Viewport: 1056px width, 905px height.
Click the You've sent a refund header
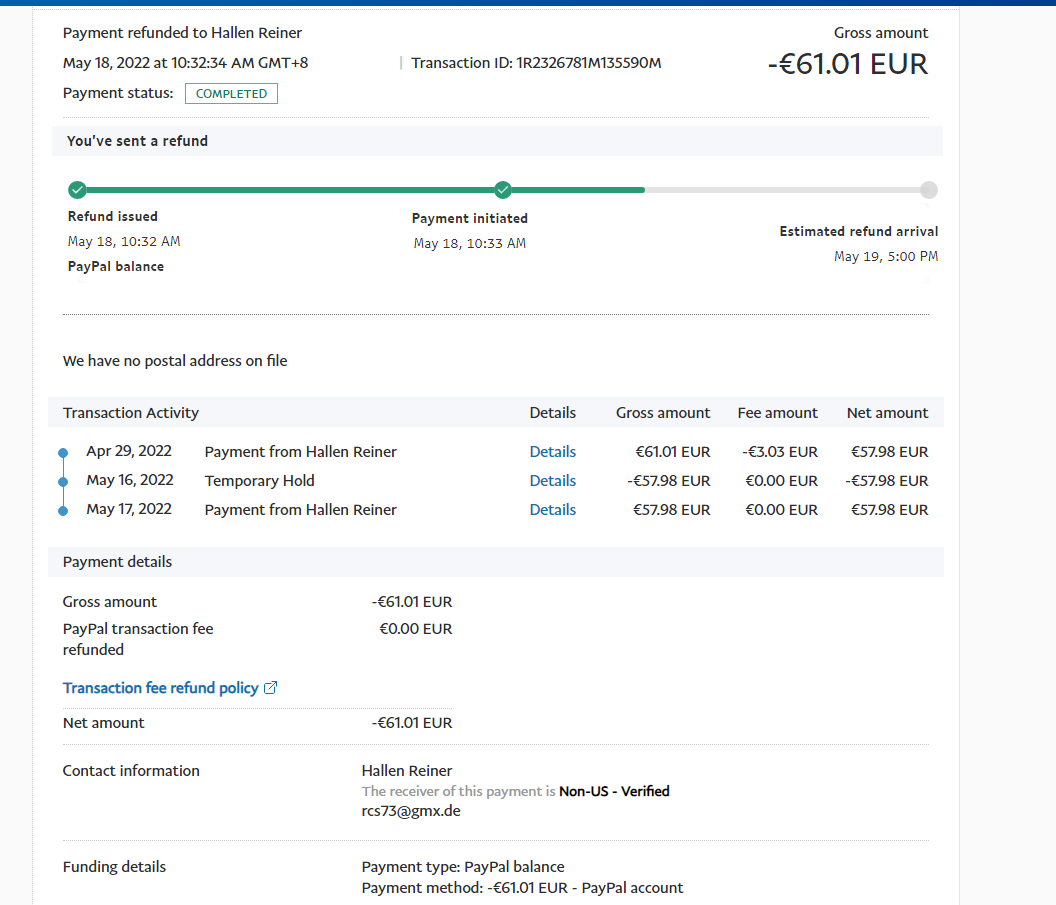[x=137, y=141]
